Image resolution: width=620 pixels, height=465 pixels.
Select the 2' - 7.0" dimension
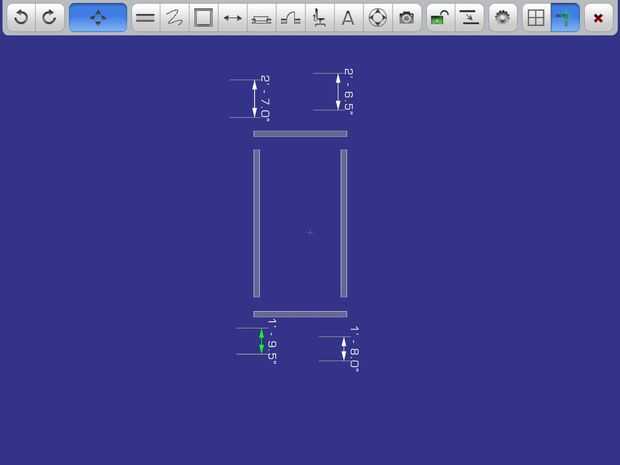[x=255, y=99]
